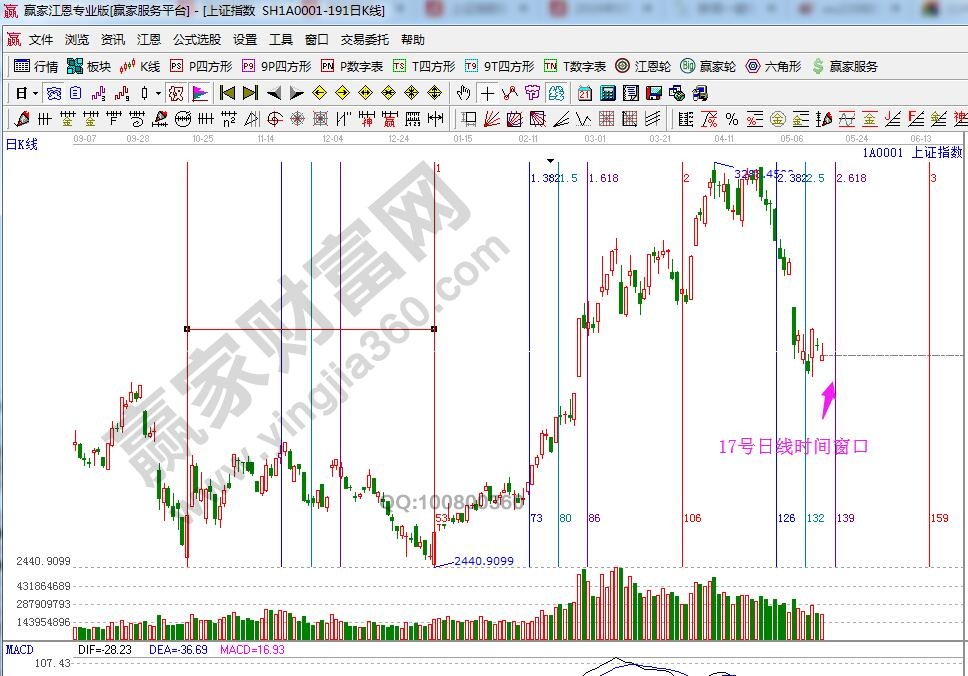Click the 2440.9099 low price marker

click(x=484, y=561)
